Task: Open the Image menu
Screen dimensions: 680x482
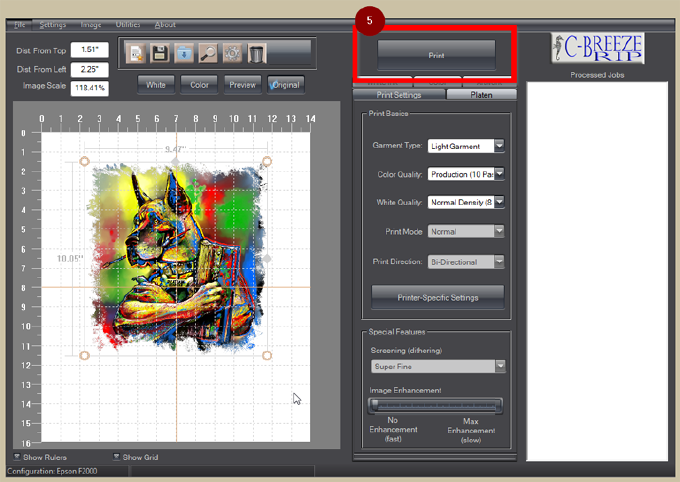Action: point(91,25)
